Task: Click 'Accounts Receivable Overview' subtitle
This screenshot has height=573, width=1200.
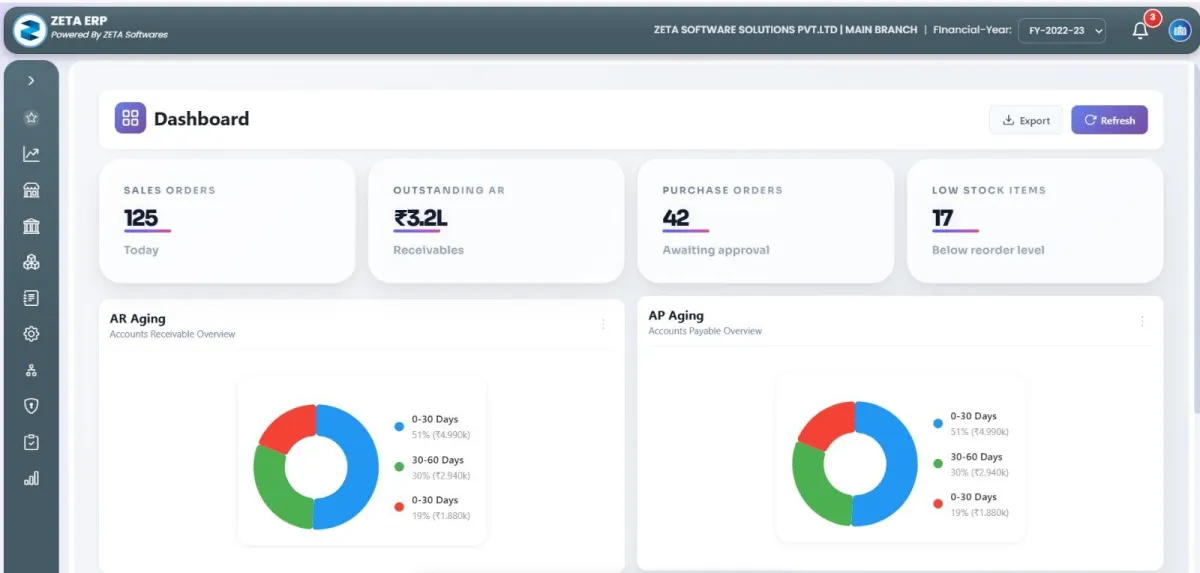Action: click(172, 334)
